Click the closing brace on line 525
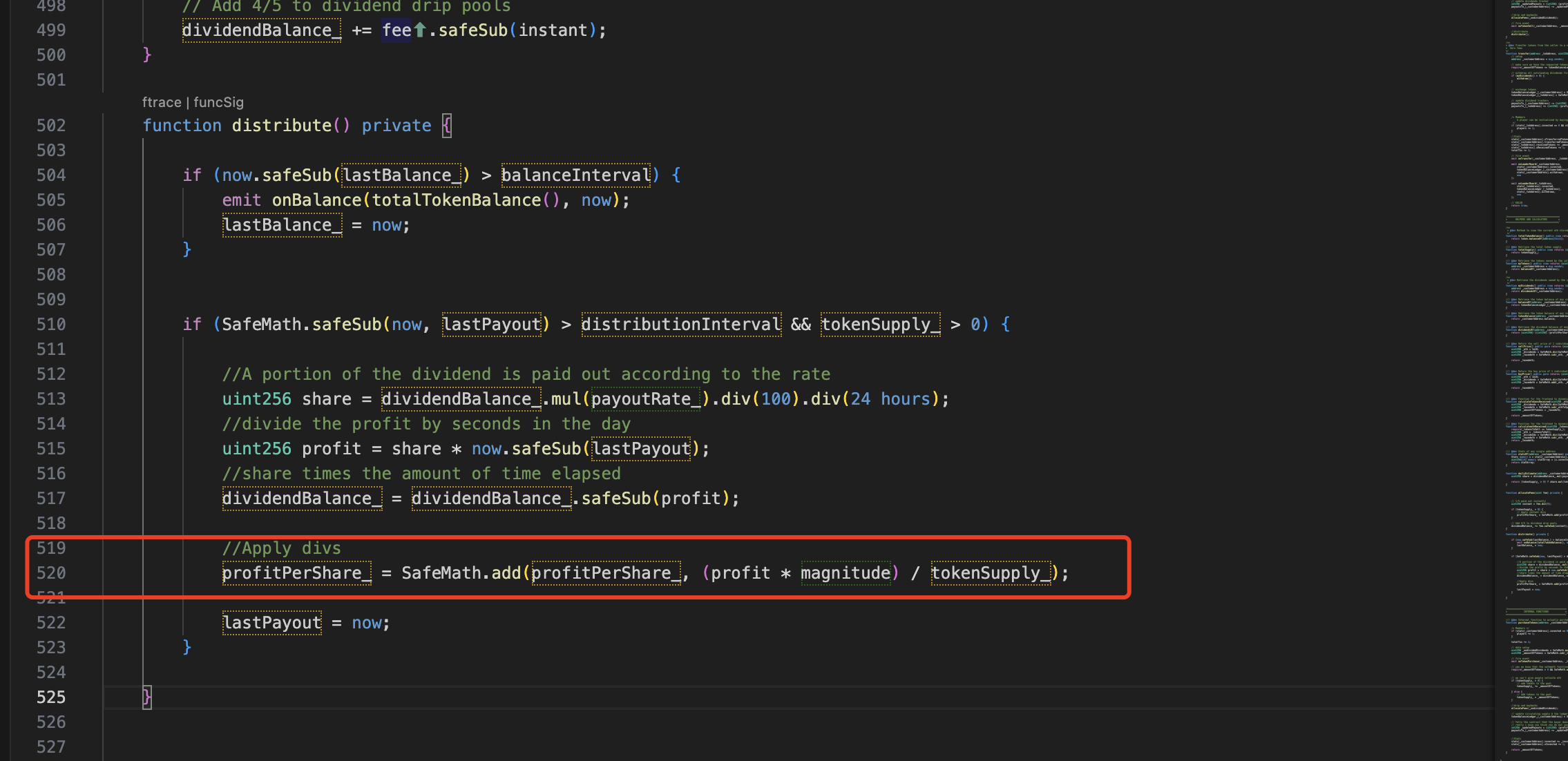Viewport: 1568px width, 761px height. pos(147,697)
